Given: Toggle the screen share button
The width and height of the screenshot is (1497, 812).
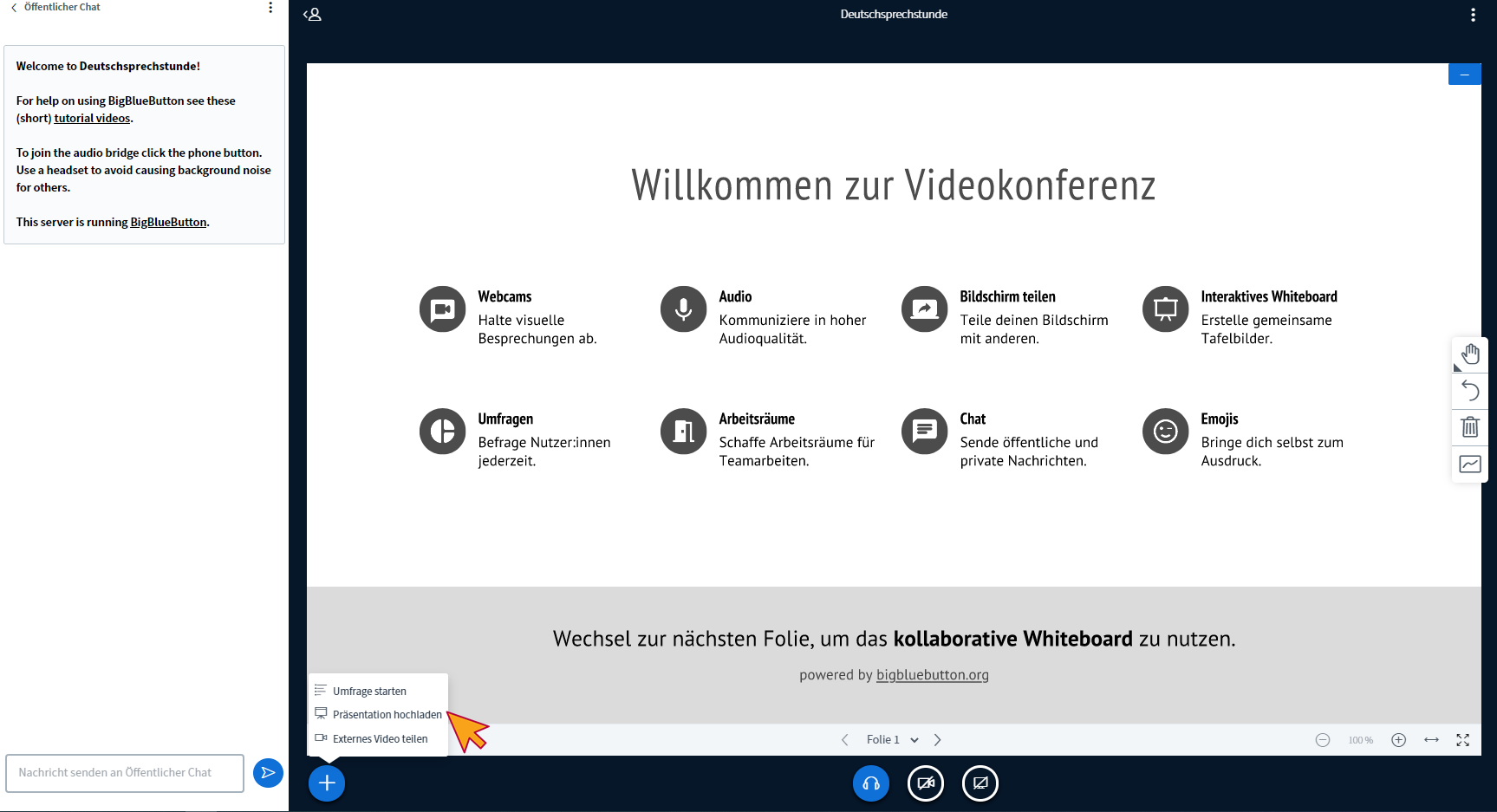Looking at the screenshot, I should [980, 783].
